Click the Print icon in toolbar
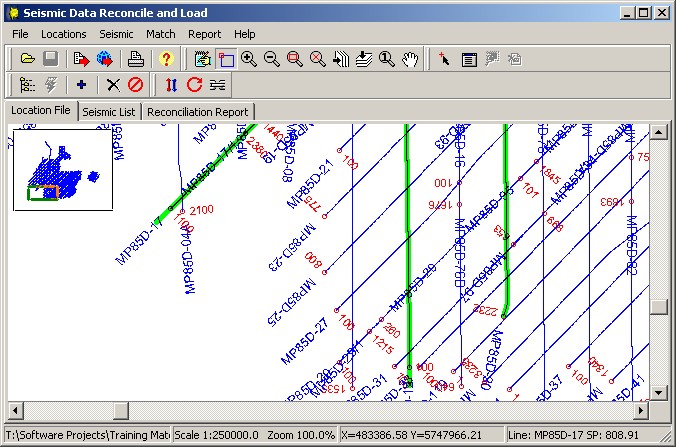 click(x=135, y=60)
